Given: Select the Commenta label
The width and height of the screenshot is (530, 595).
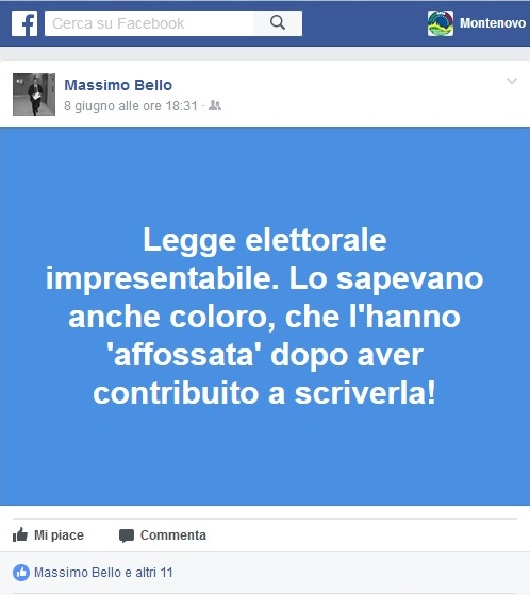Looking at the screenshot, I should 173,535.
